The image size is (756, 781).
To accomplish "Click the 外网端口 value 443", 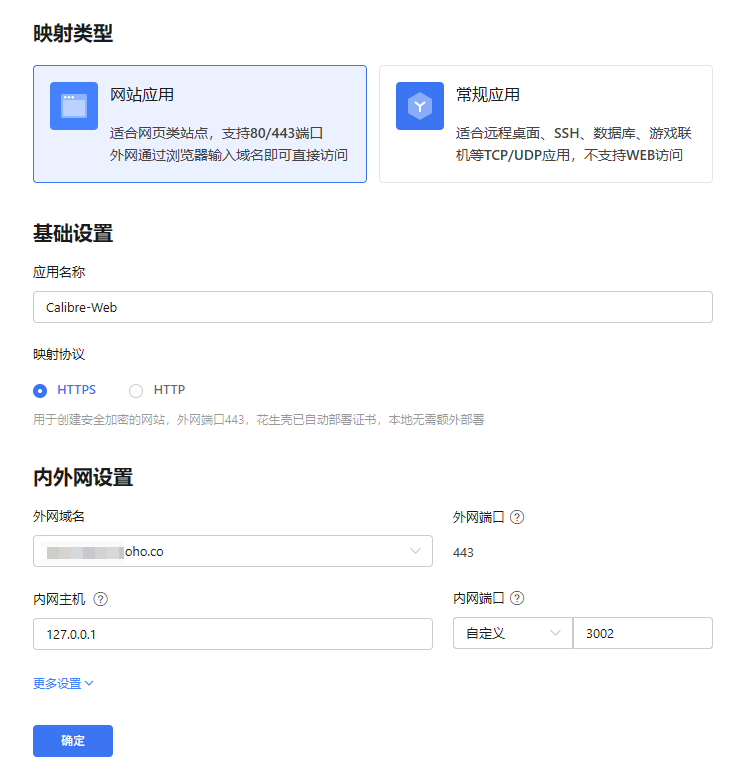I will coord(463,552).
